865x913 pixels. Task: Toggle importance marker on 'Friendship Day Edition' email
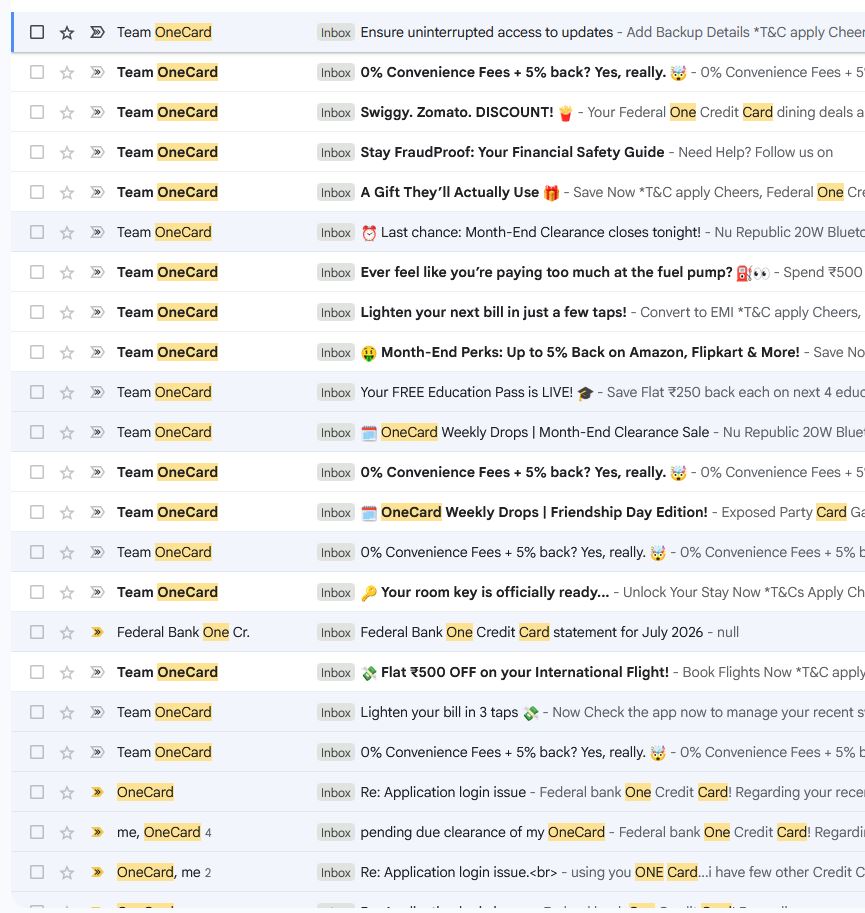point(97,512)
